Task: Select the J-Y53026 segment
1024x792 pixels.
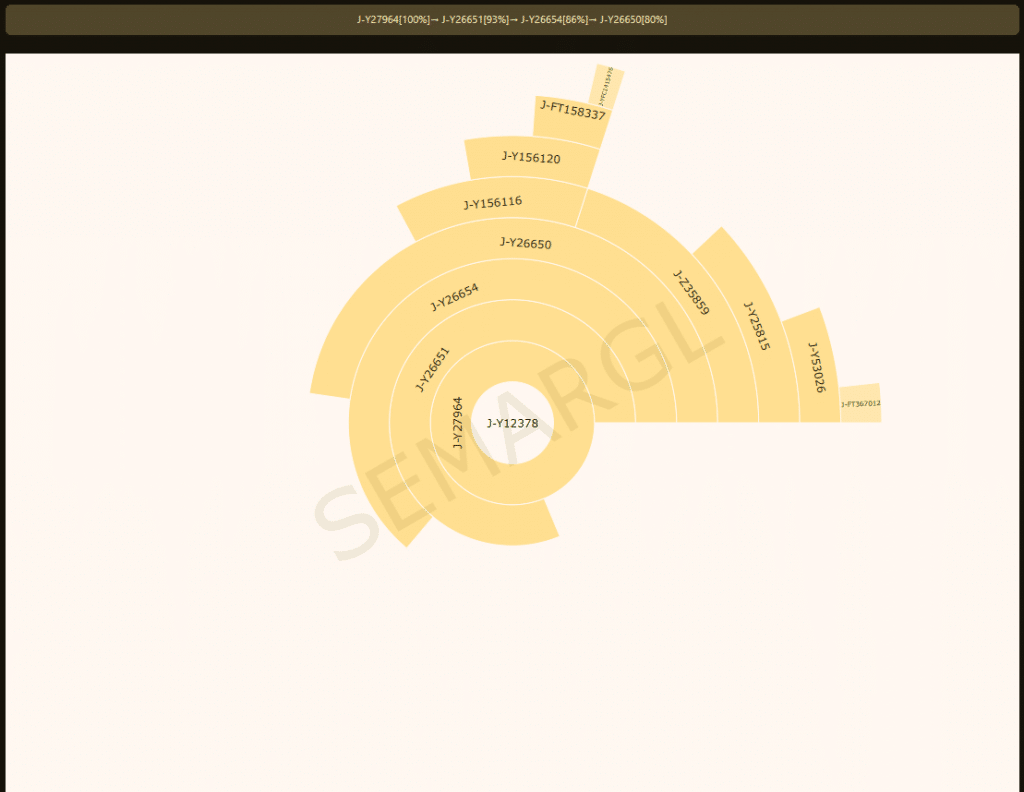Action: 817,366
